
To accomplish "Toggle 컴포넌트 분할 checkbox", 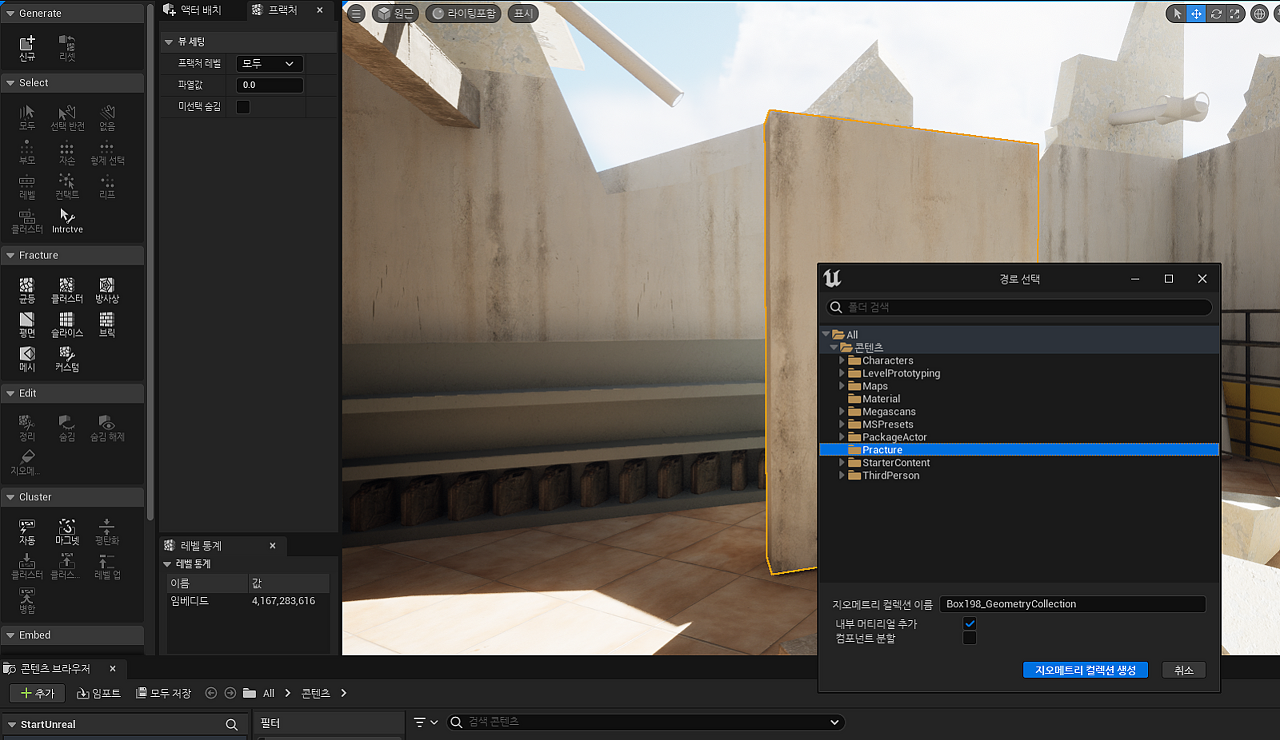I will pyautogui.click(x=969, y=638).
